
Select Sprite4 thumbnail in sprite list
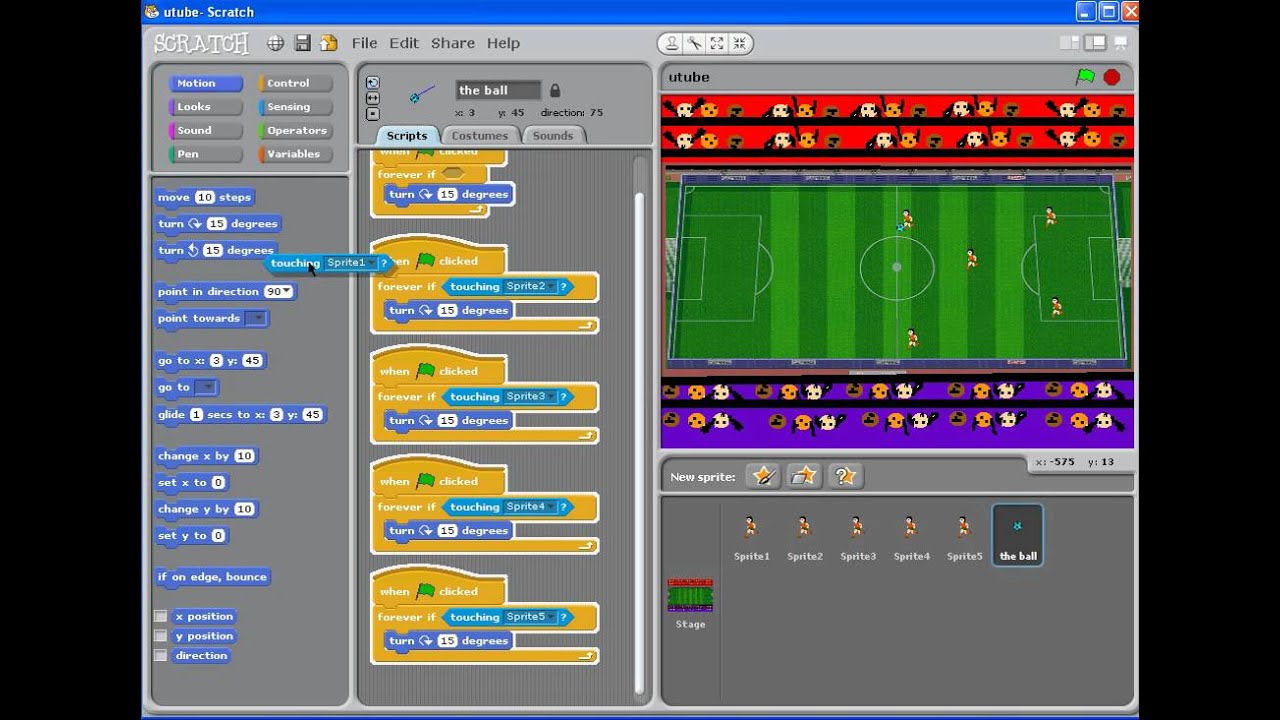[x=911, y=536]
